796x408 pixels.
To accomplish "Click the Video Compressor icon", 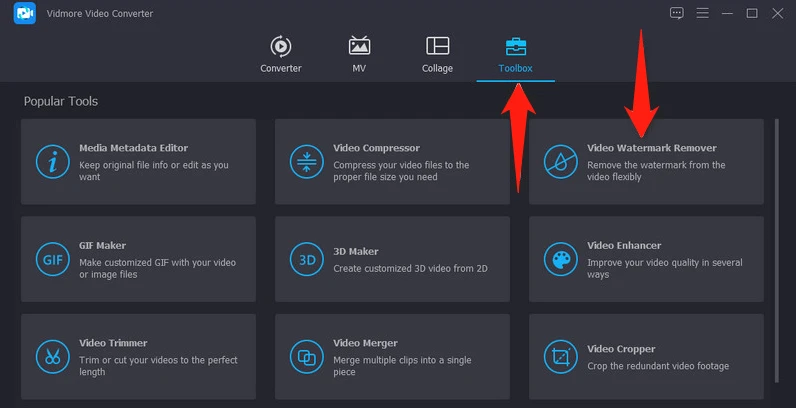I will coord(307,162).
